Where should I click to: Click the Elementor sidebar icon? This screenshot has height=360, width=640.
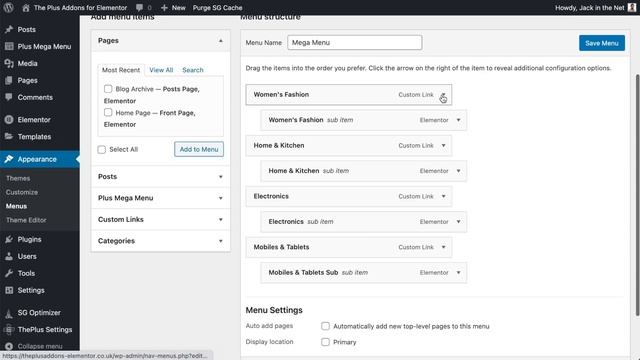coord(9,120)
